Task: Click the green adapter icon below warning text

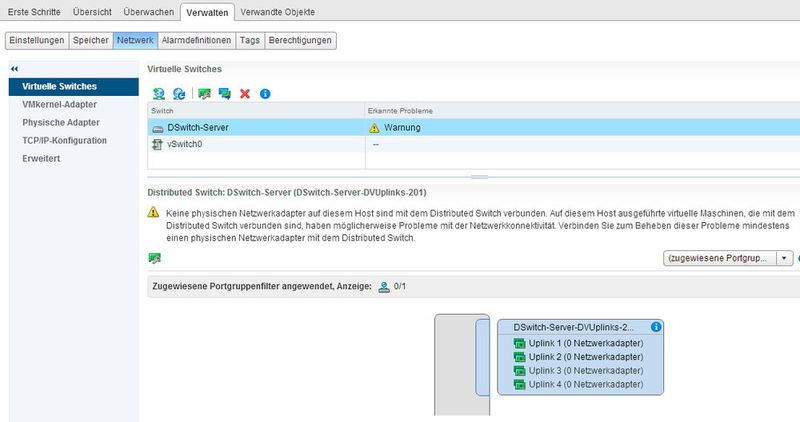Action: (x=155, y=258)
